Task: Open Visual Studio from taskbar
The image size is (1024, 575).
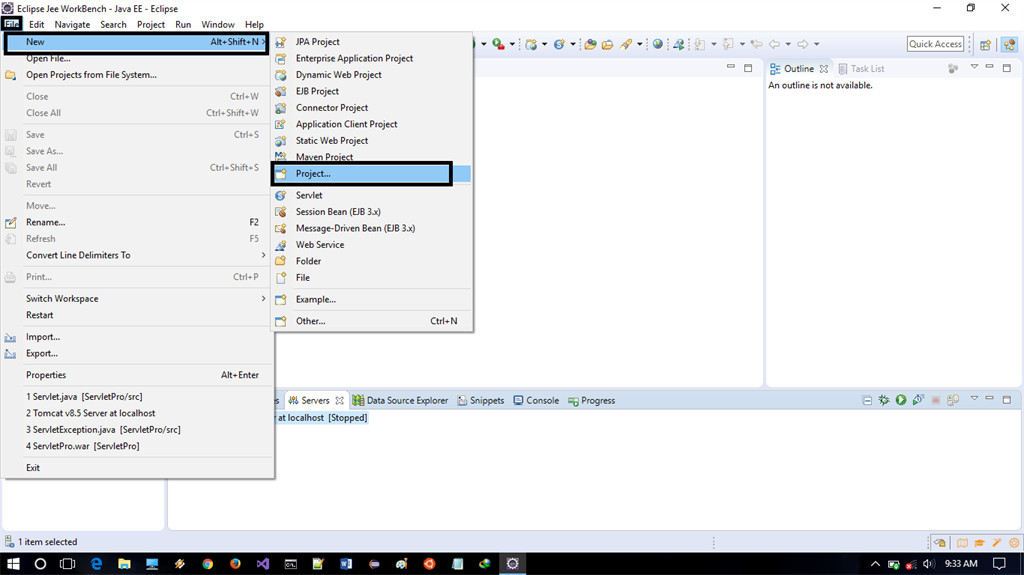Action: (x=263, y=564)
